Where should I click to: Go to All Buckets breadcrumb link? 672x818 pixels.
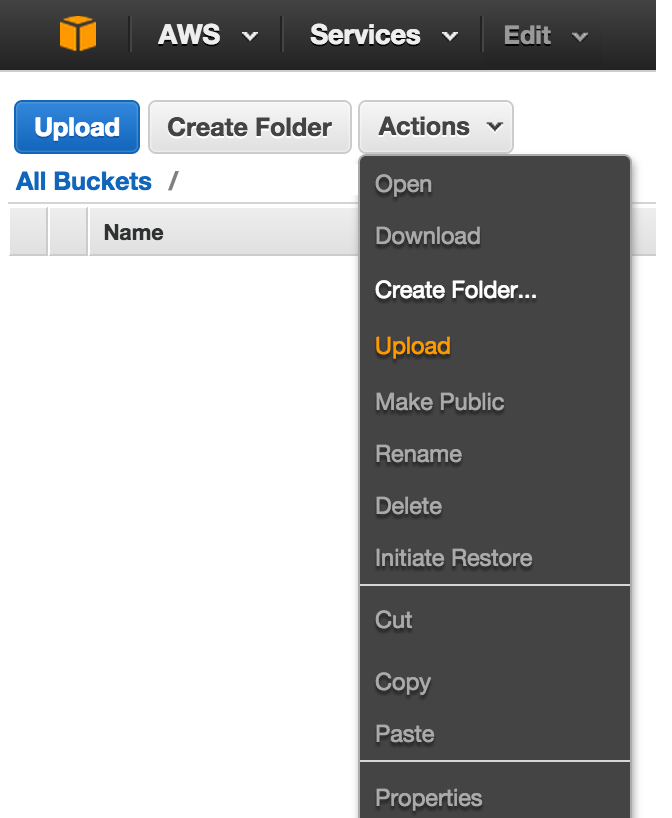tap(84, 181)
